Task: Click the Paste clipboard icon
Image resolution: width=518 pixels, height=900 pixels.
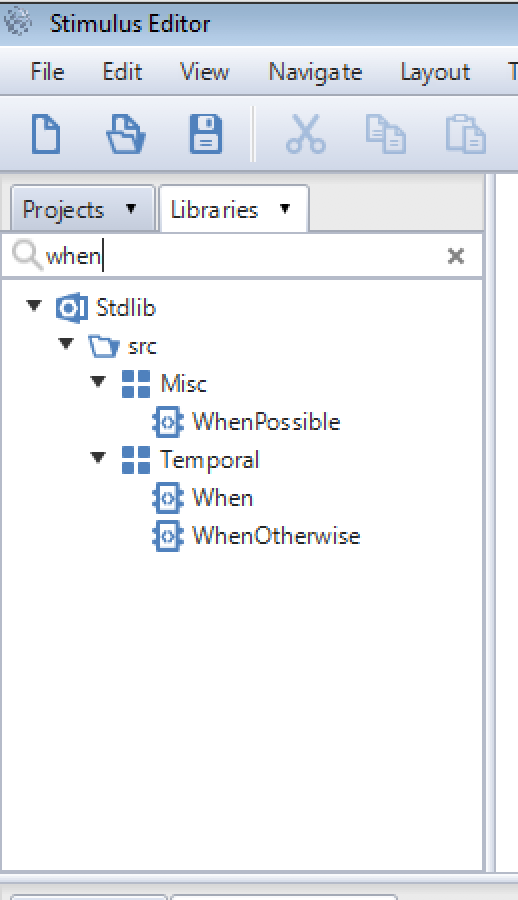Action: (465, 134)
